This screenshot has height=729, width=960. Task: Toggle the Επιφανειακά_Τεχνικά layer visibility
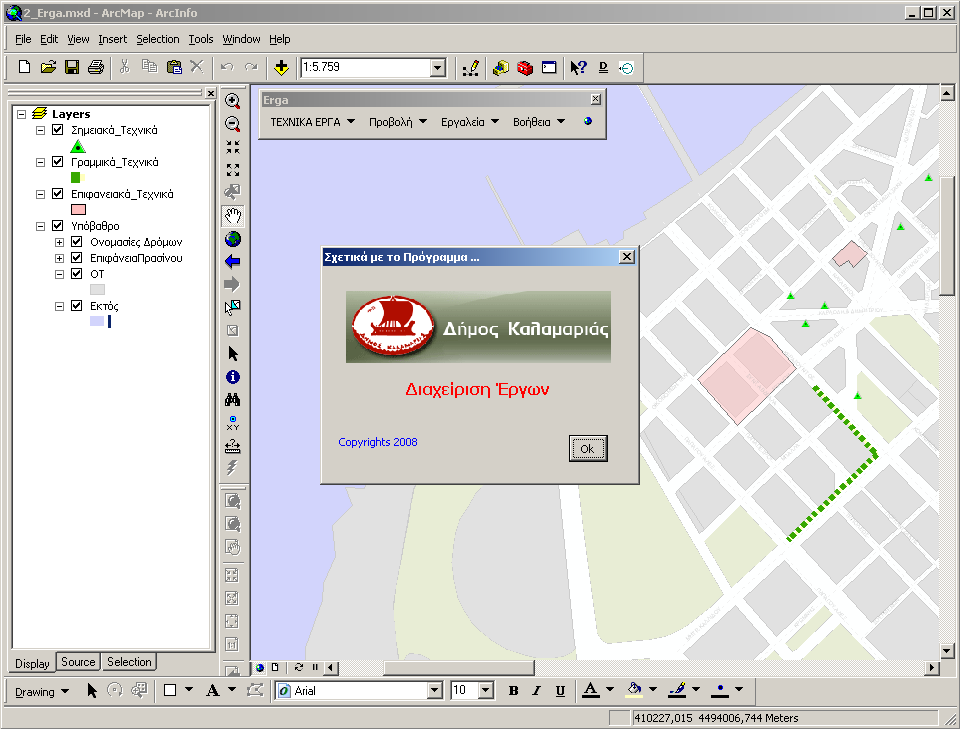[x=58, y=193]
